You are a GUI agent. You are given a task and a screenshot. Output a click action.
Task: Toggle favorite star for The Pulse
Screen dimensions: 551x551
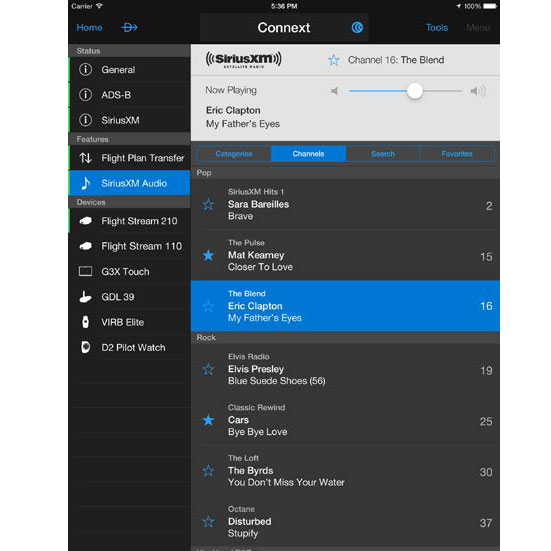click(x=208, y=255)
